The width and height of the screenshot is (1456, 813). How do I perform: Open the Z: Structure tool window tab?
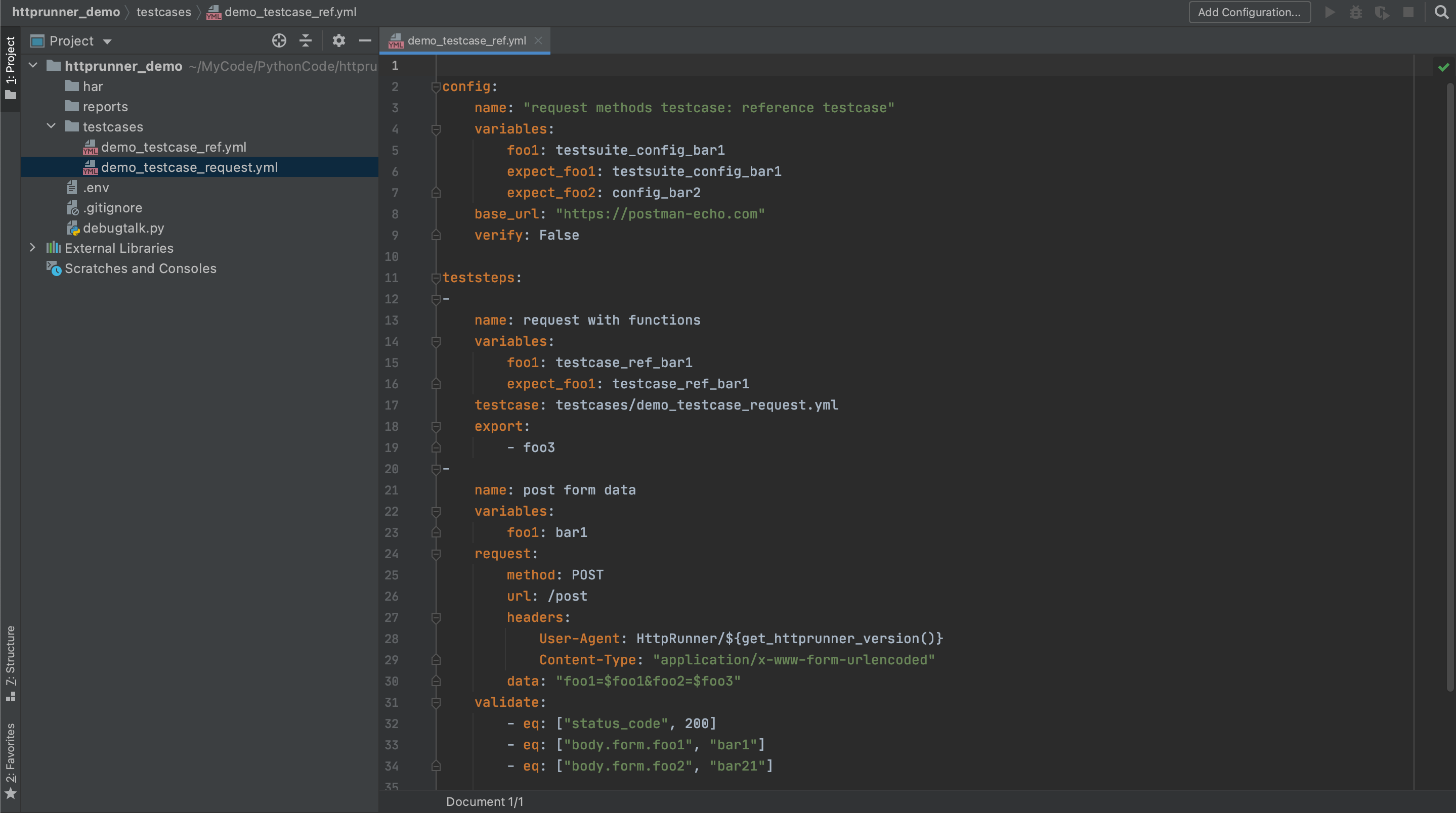10,663
